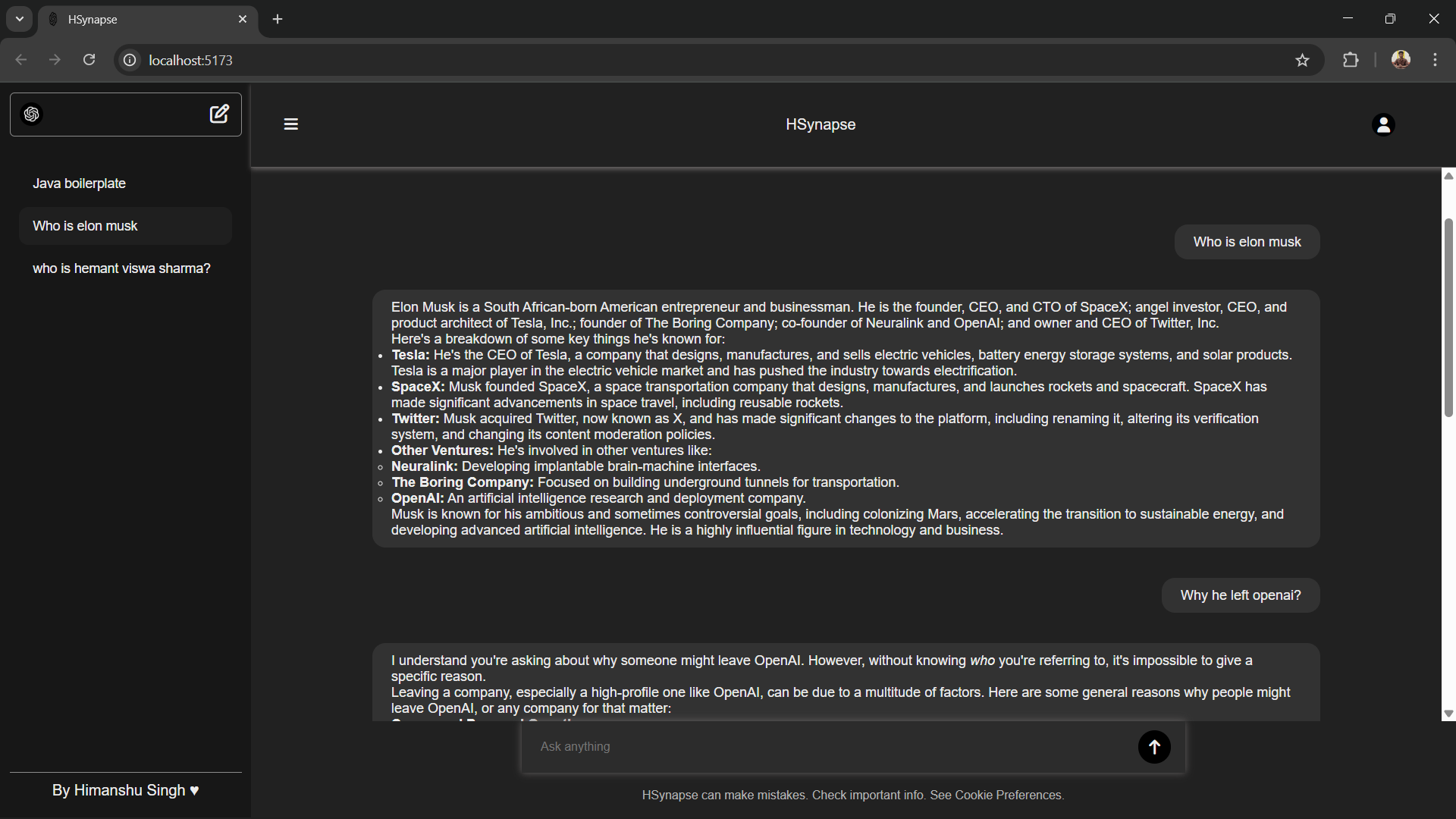The image size is (1456, 819).
Task: Click the Cookie Preferences link
Action: coord(1008,795)
